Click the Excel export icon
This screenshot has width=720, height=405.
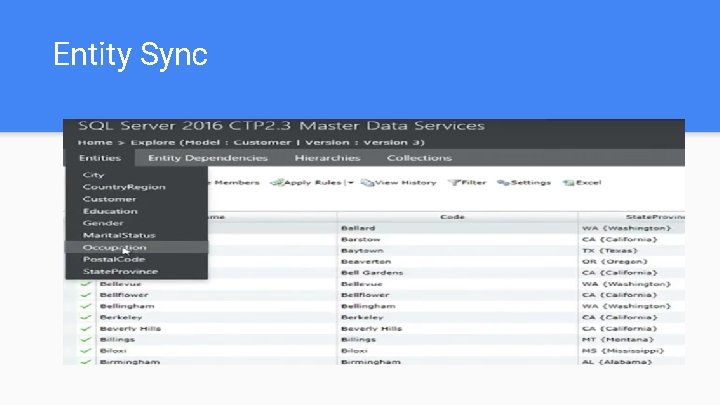[568, 183]
